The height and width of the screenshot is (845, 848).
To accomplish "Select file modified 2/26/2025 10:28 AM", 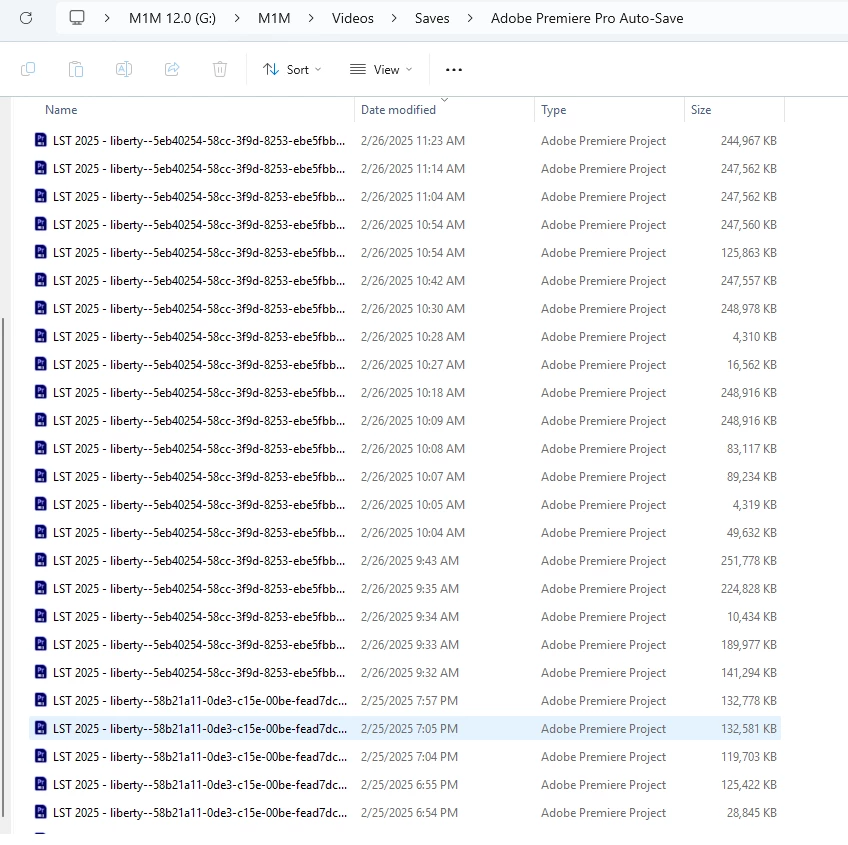I will [x=405, y=336].
